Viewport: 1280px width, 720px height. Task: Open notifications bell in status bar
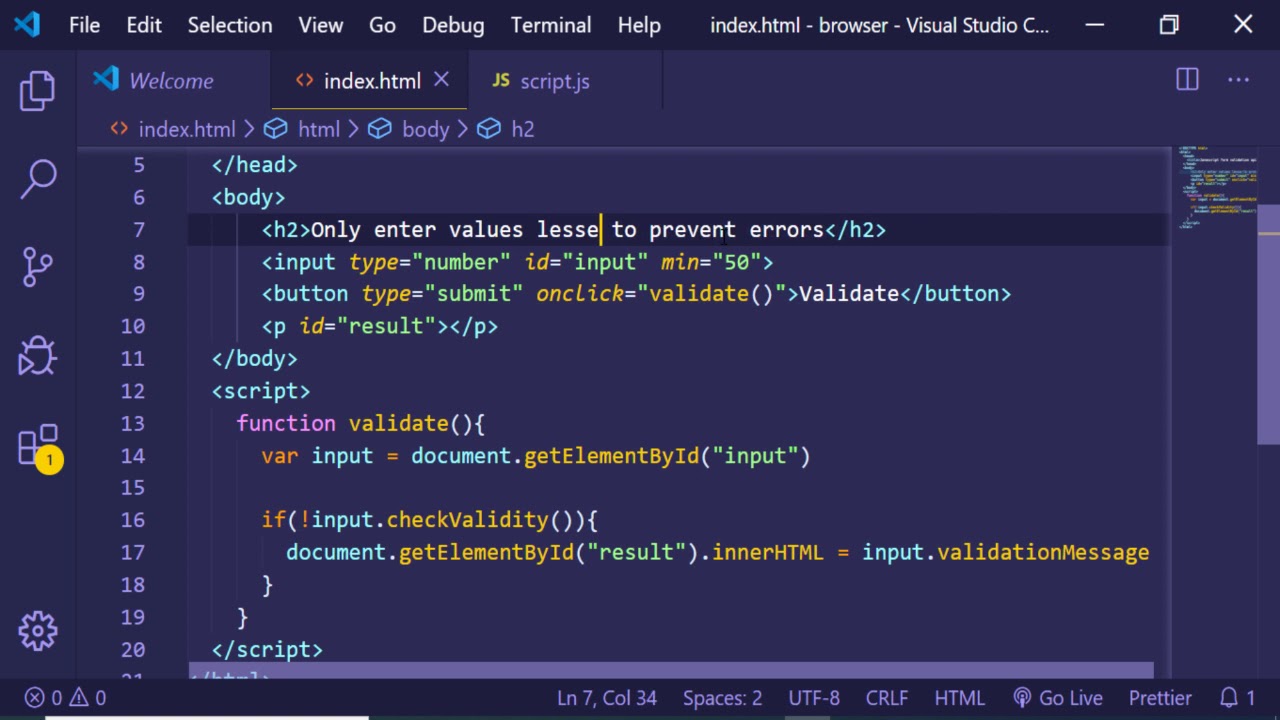pos(1236,698)
